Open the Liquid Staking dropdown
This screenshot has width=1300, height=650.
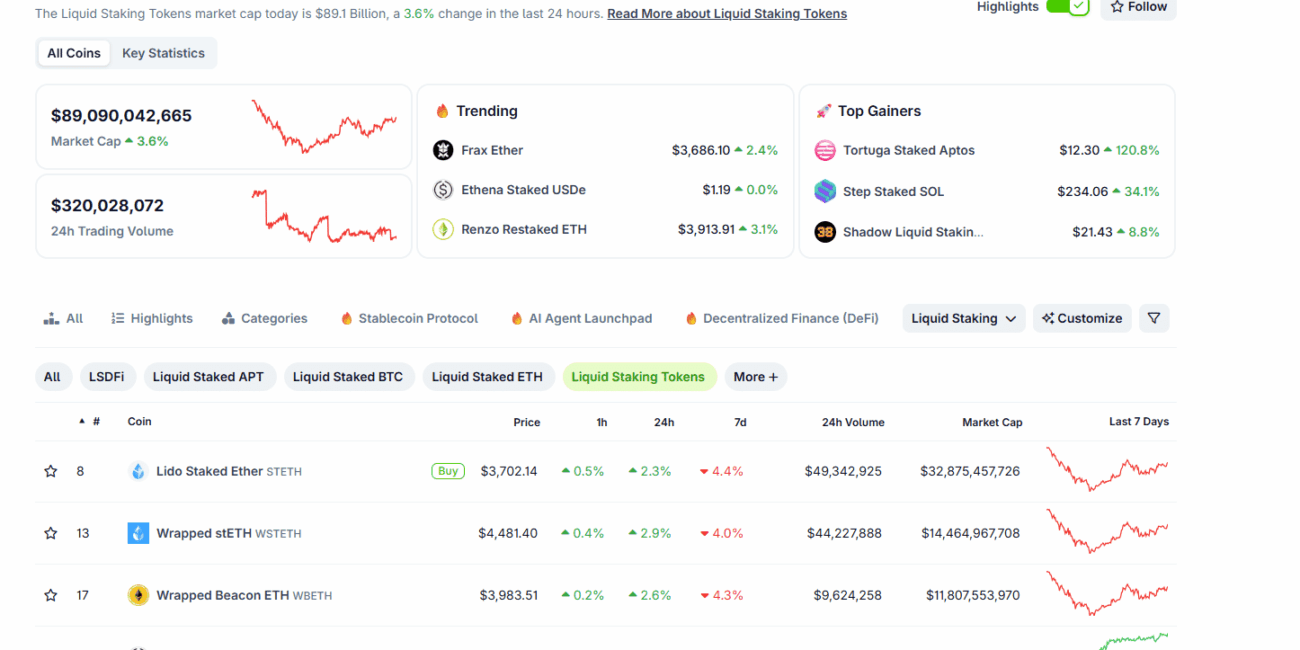coord(964,318)
